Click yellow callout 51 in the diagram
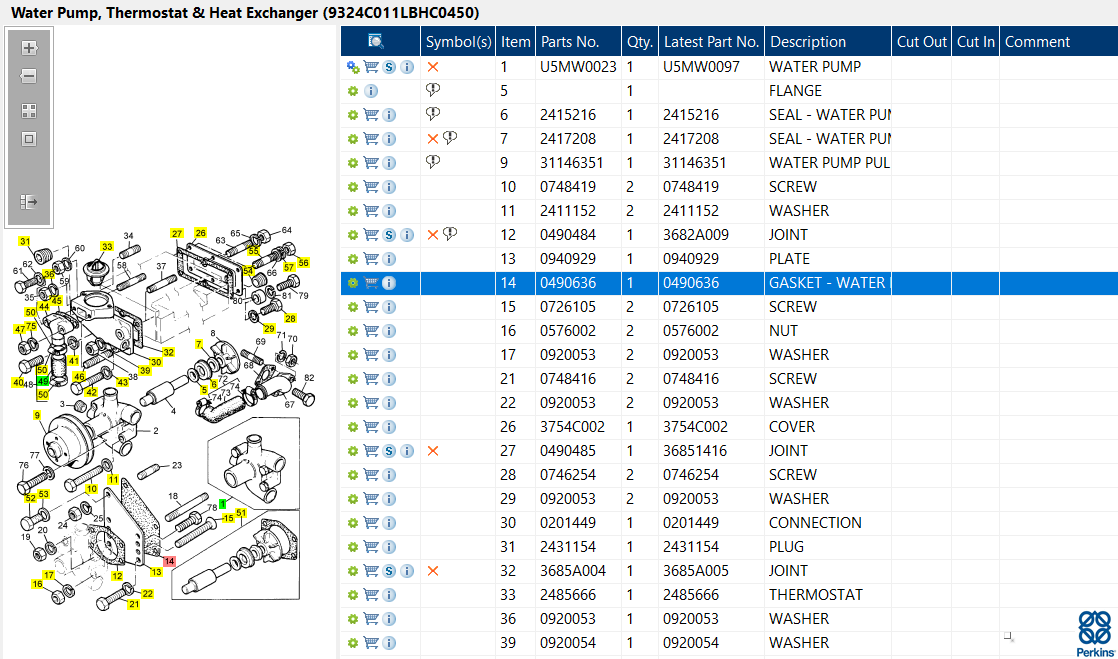 pyautogui.click(x=241, y=513)
